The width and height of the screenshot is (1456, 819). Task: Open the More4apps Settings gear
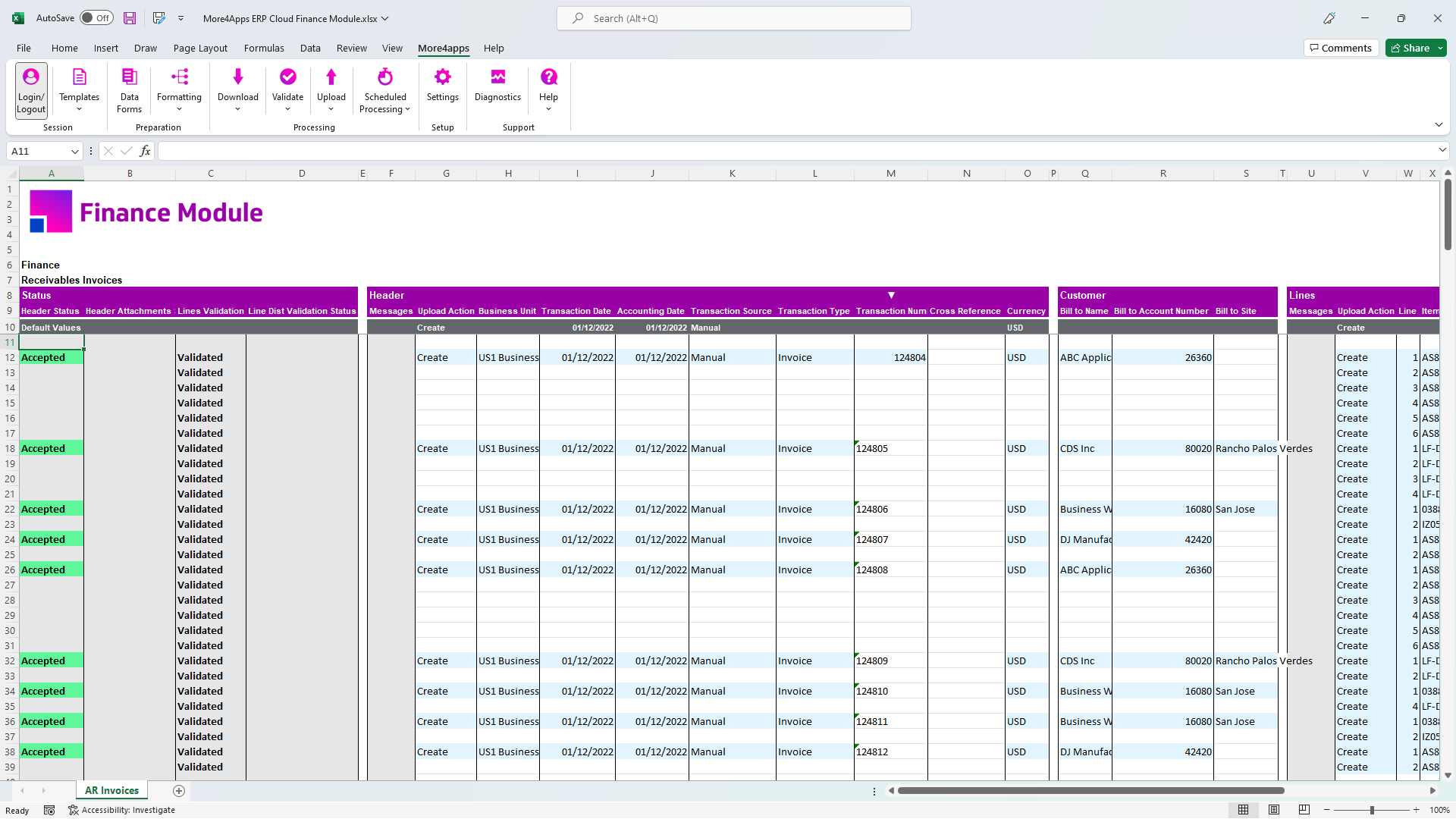coord(442,84)
